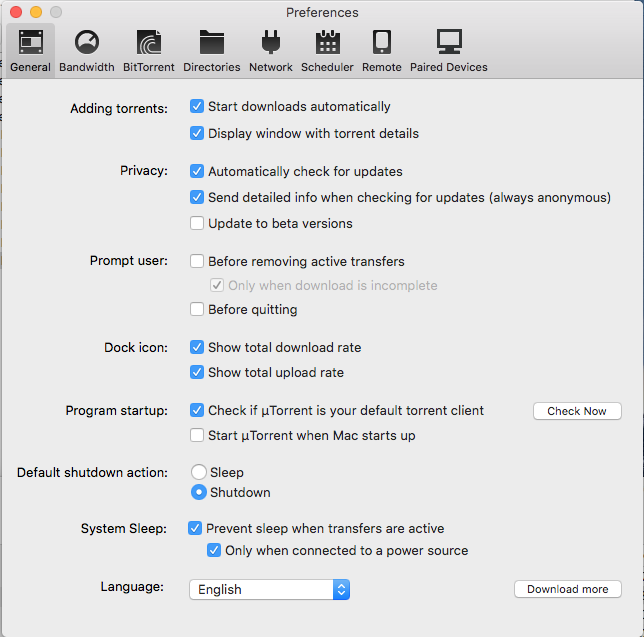Close the Preferences window

(x=16, y=12)
